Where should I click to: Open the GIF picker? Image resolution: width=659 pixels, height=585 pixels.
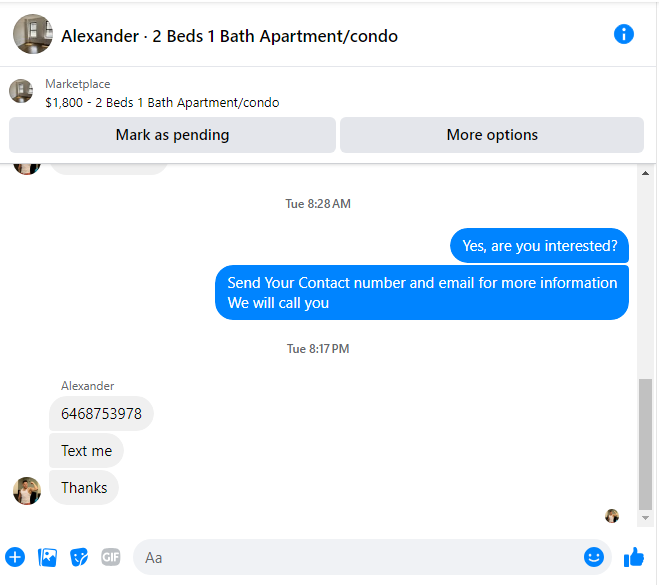pos(111,557)
